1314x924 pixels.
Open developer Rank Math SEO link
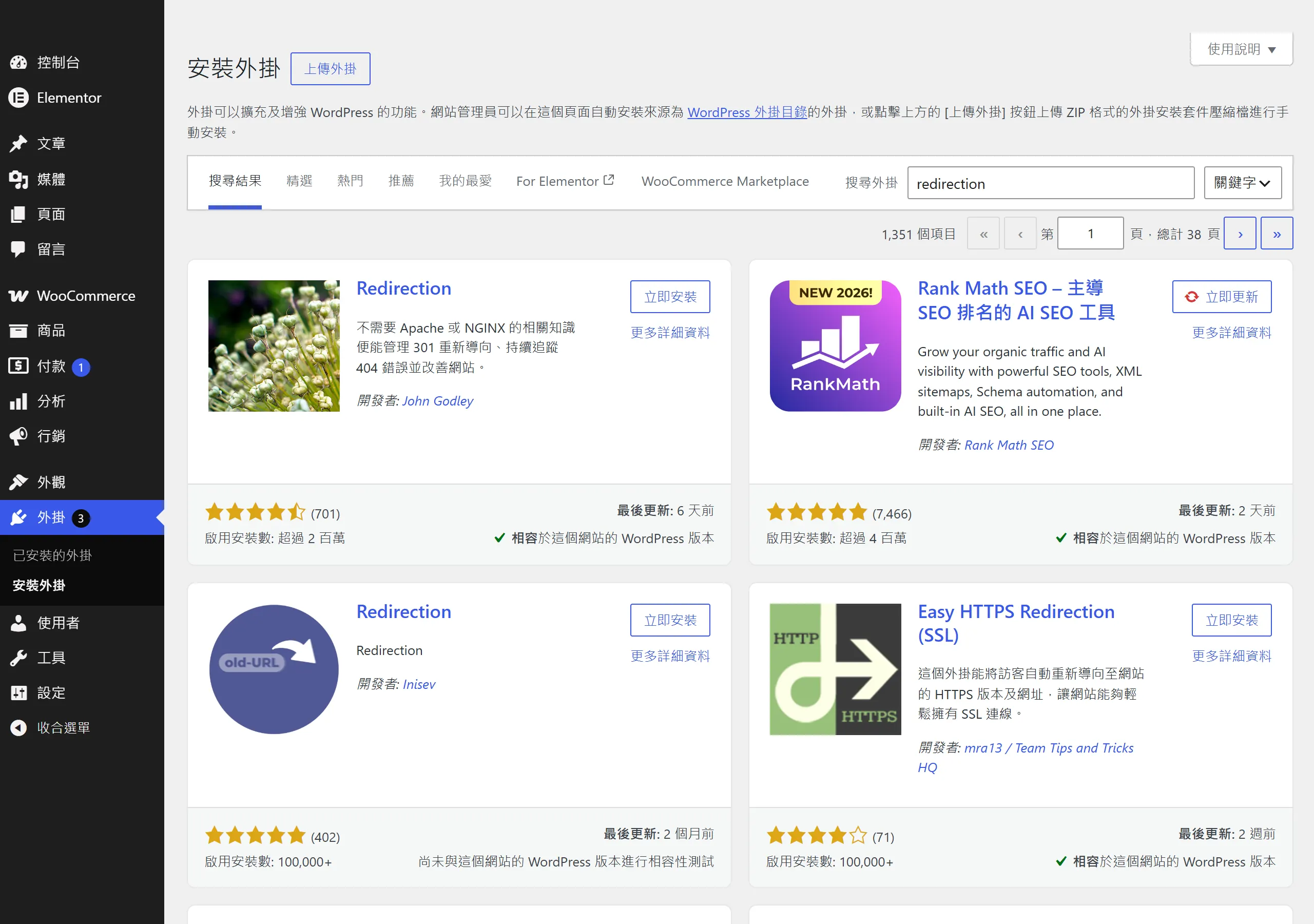click(x=1009, y=445)
